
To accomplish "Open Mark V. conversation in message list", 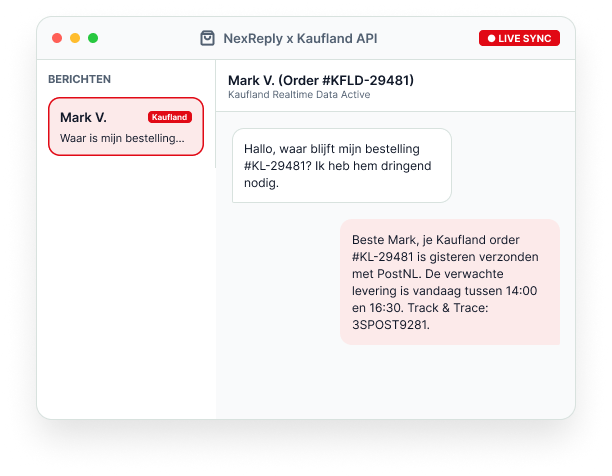I will (126, 126).
